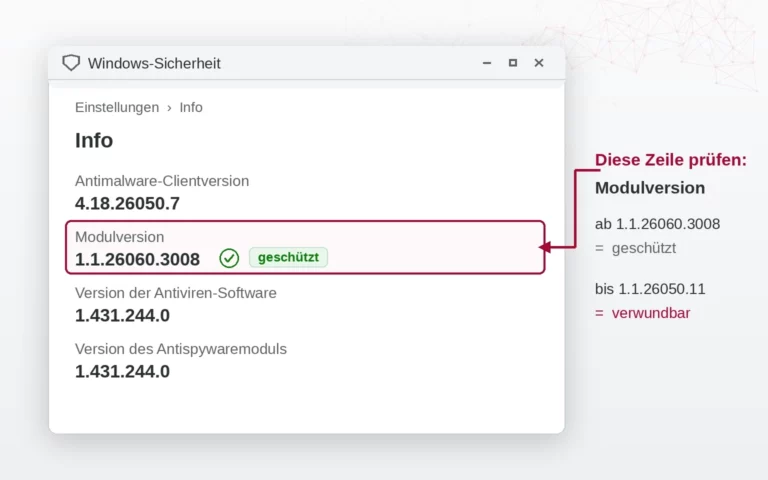Select the Info page heading
Image resolution: width=768 pixels, height=480 pixels.
94,141
